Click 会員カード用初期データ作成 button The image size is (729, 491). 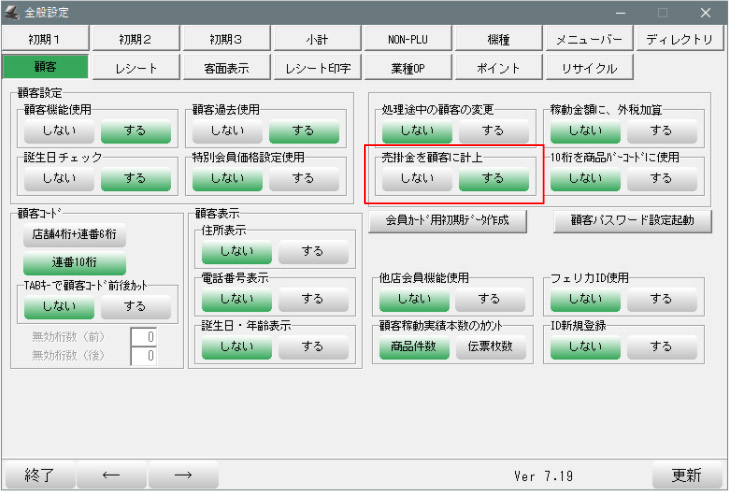tap(448, 221)
